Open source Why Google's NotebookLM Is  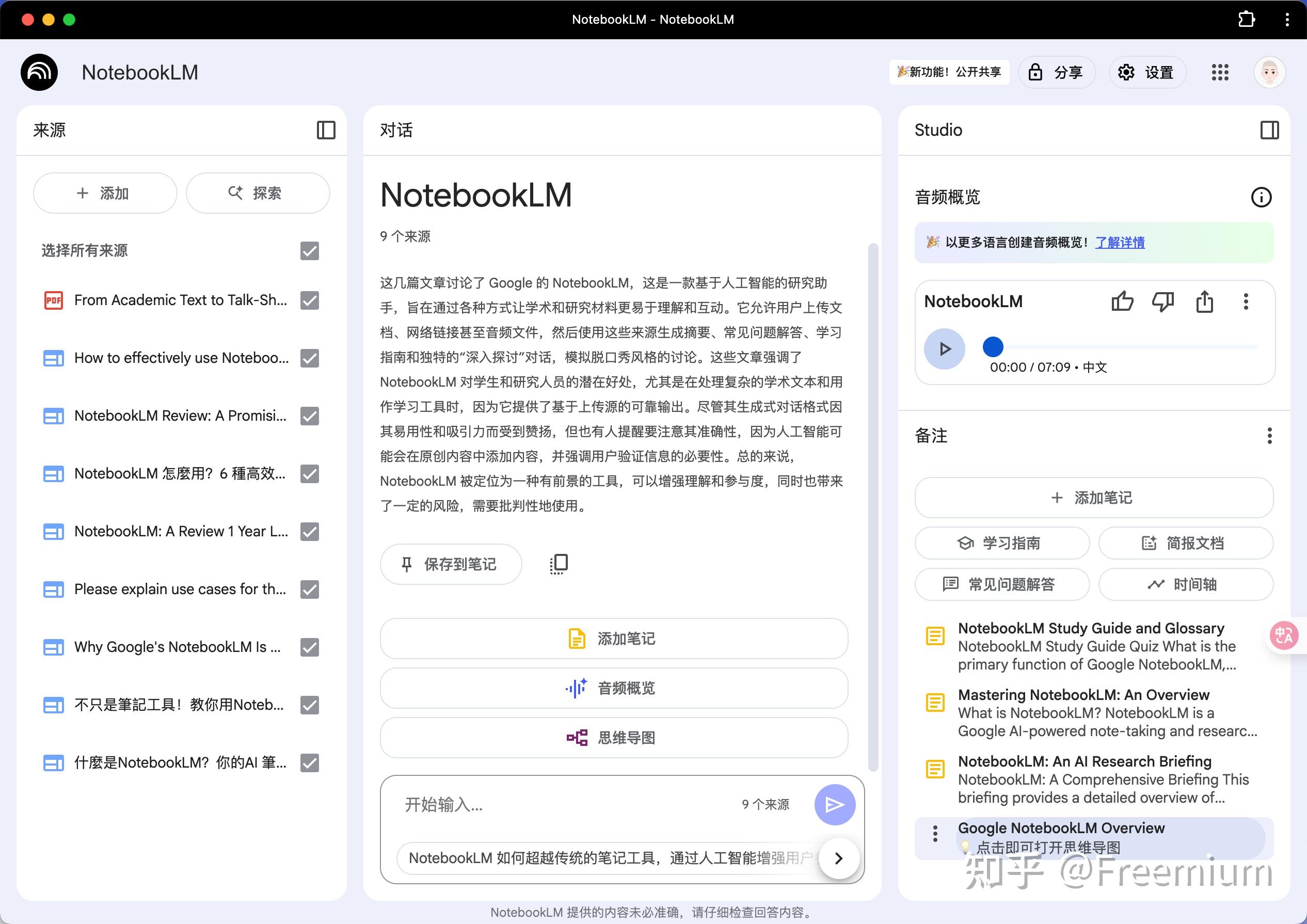click(x=177, y=647)
